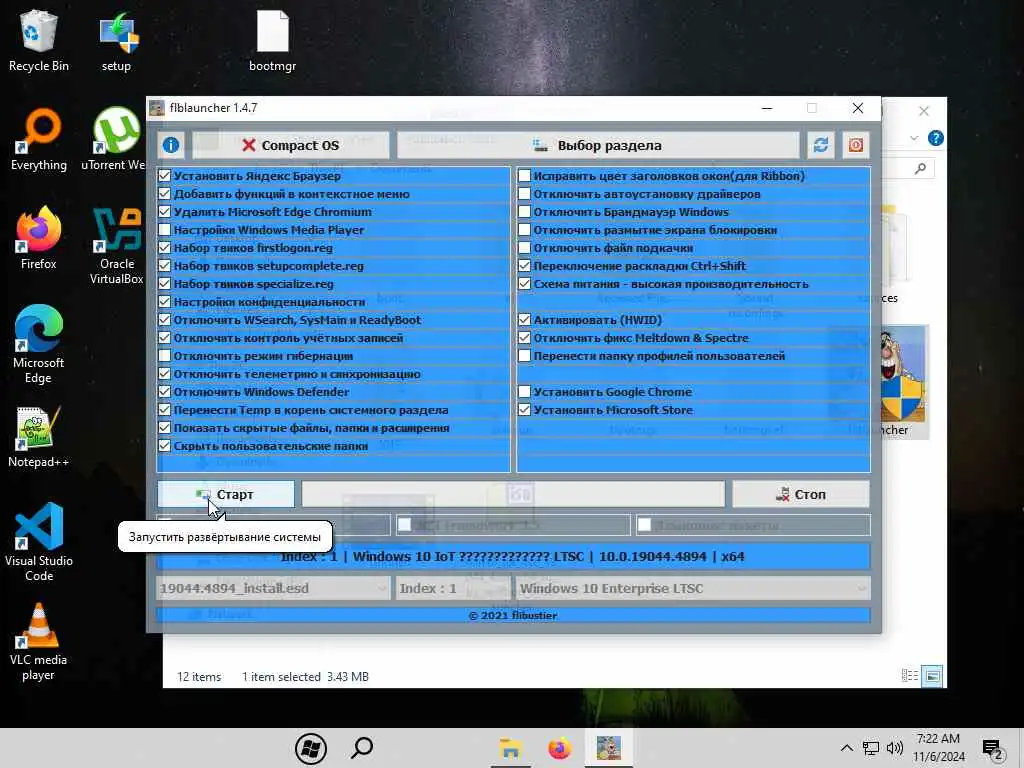1024x768 pixels.
Task: Uncheck Отключить Windows Defender
Action: point(165,392)
